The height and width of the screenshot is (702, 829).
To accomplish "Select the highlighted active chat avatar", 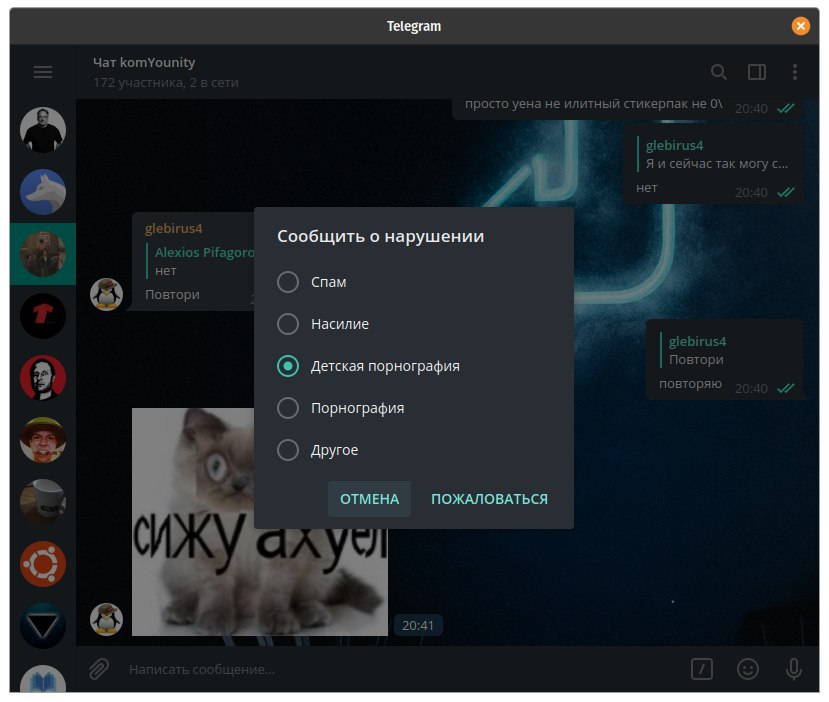I will [43, 254].
